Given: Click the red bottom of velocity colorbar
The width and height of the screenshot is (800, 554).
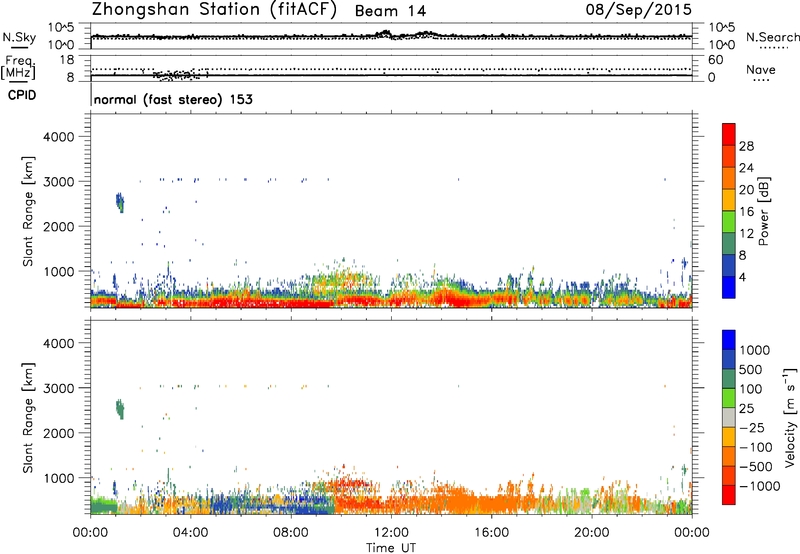Looking at the screenshot, I should 729,495.
